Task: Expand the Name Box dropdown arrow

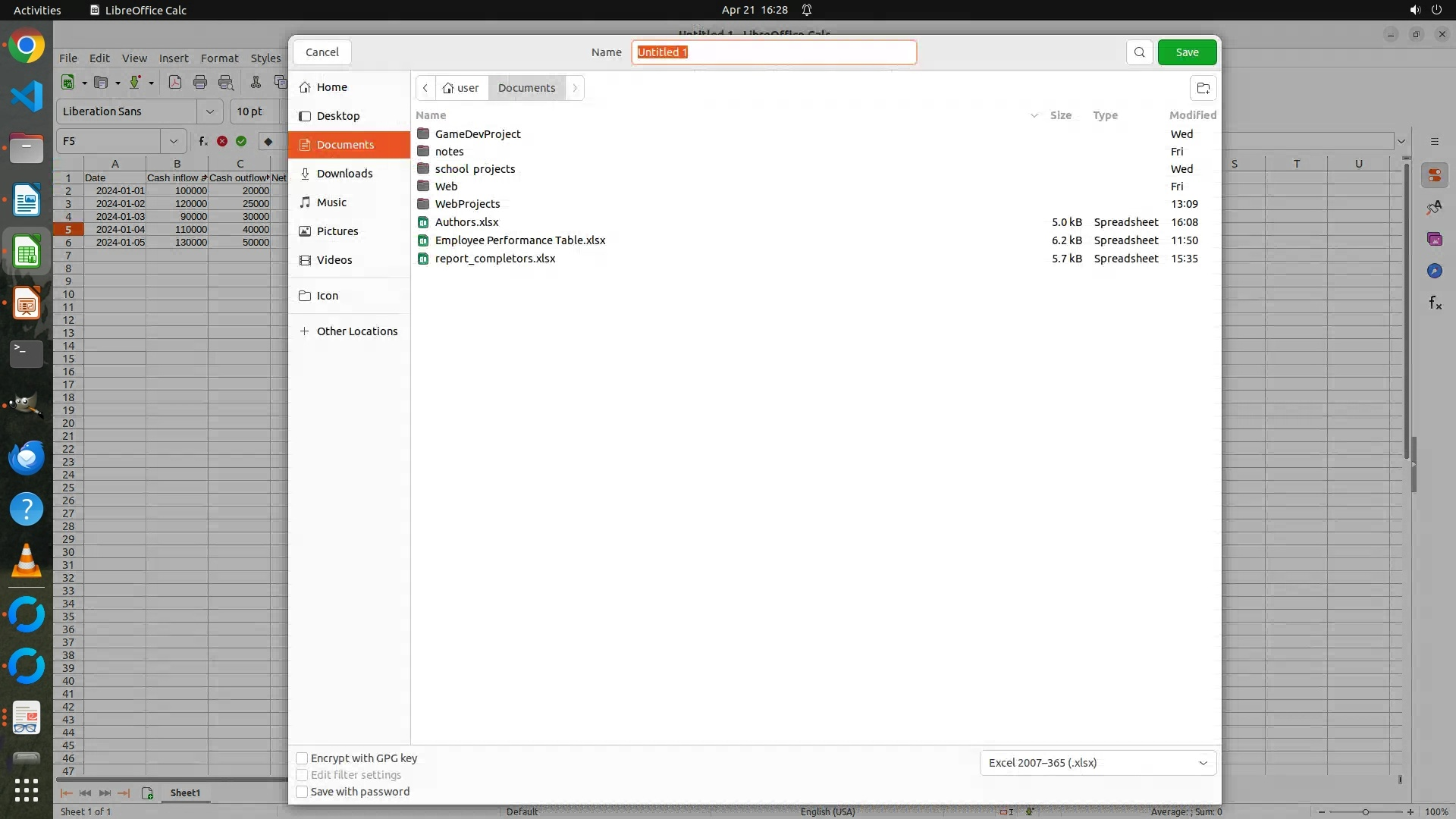Action: coord(174,141)
